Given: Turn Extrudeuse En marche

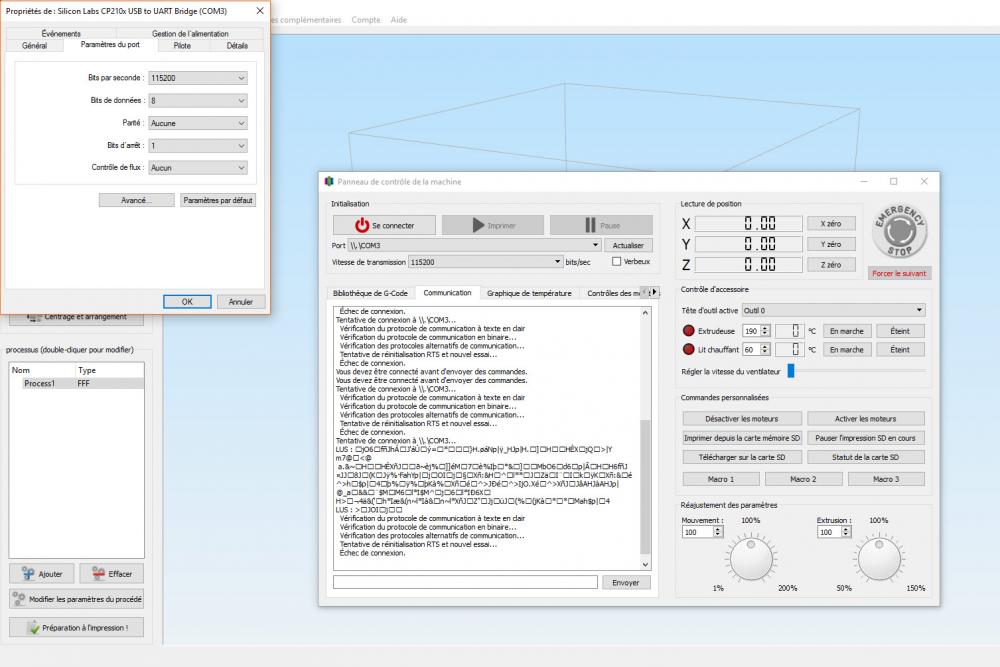Looking at the screenshot, I should 847,331.
